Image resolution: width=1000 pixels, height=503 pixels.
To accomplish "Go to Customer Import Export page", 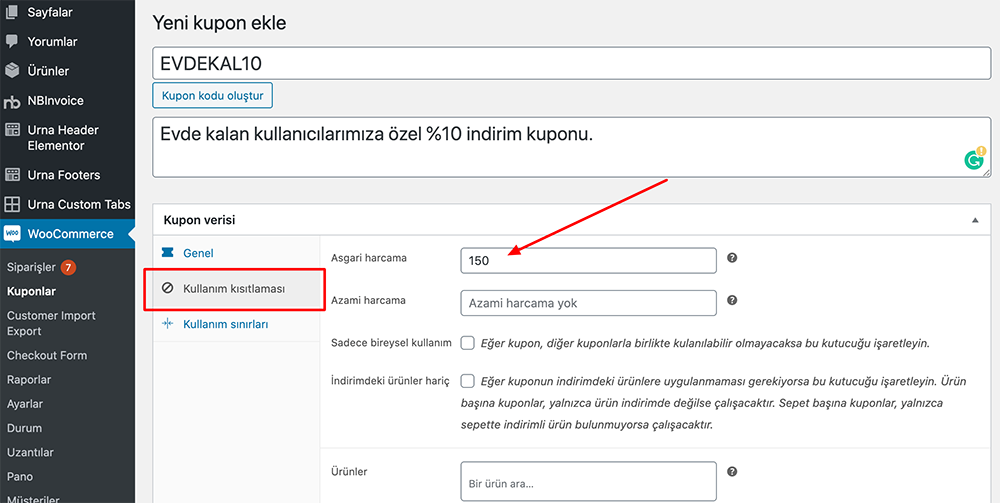I will tap(51, 323).
